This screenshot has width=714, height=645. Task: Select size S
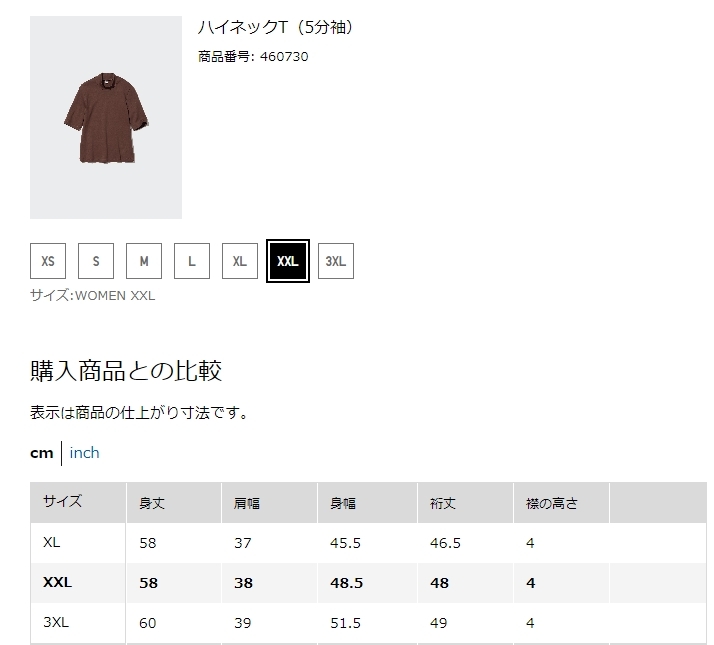click(x=96, y=261)
